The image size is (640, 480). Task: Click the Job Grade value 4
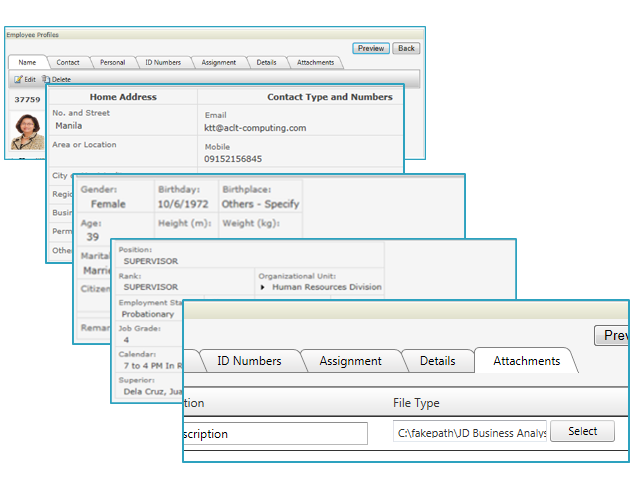pyautogui.click(x=126, y=340)
